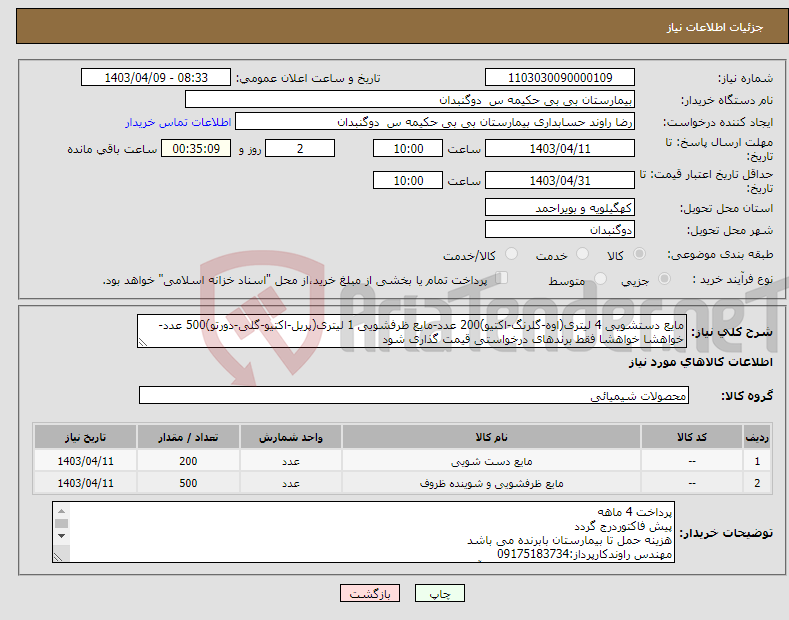Select the کالا radio button
Viewport: 789px width, 620px height.
[639, 254]
